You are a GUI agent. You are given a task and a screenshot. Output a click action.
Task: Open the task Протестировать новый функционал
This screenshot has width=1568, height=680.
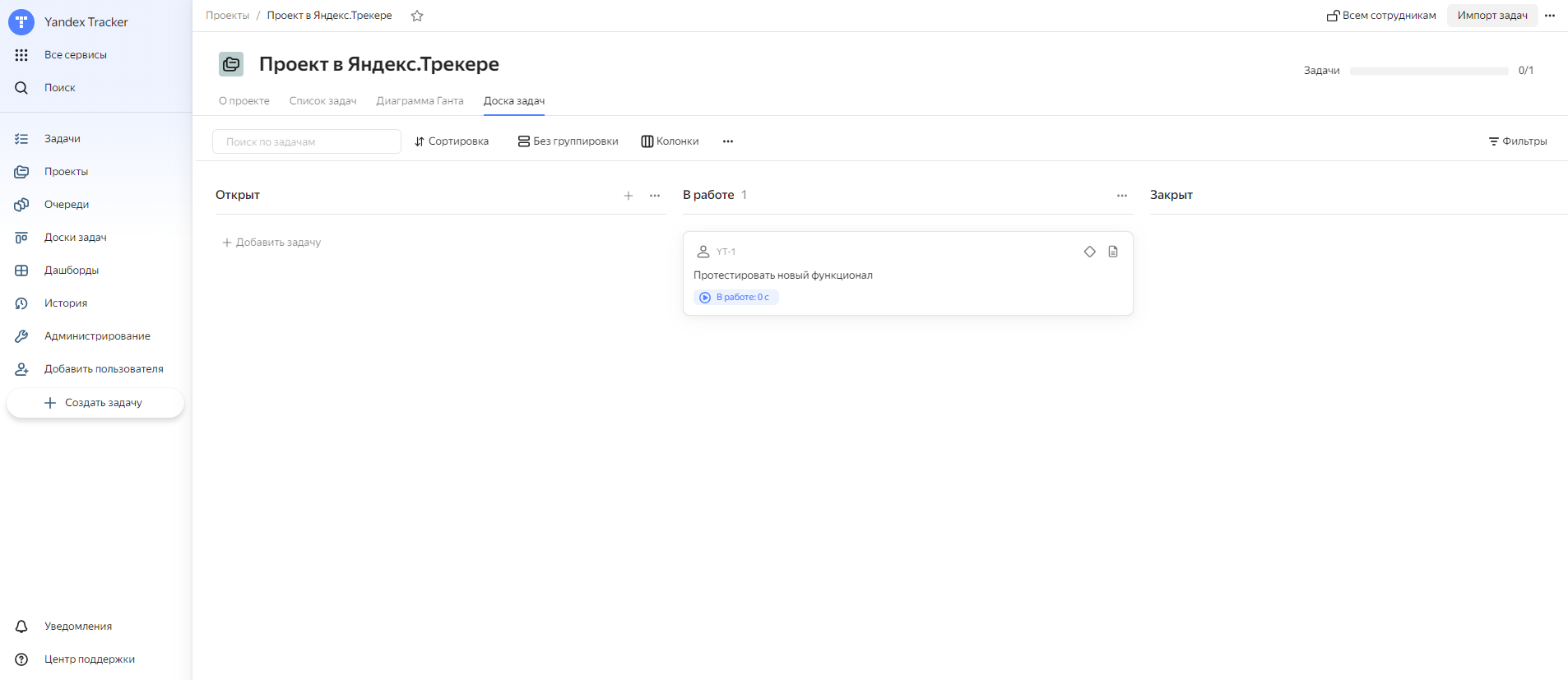pos(783,275)
